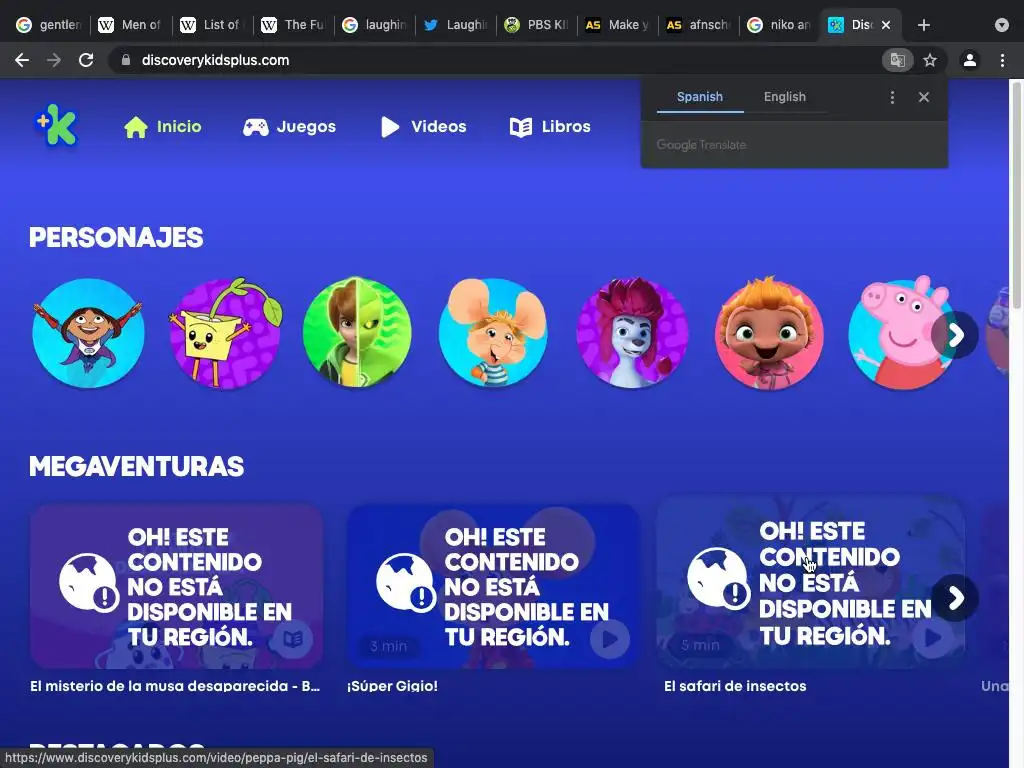Close the Google Translate popup
This screenshot has height=768, width=1024.
(923, 97)
